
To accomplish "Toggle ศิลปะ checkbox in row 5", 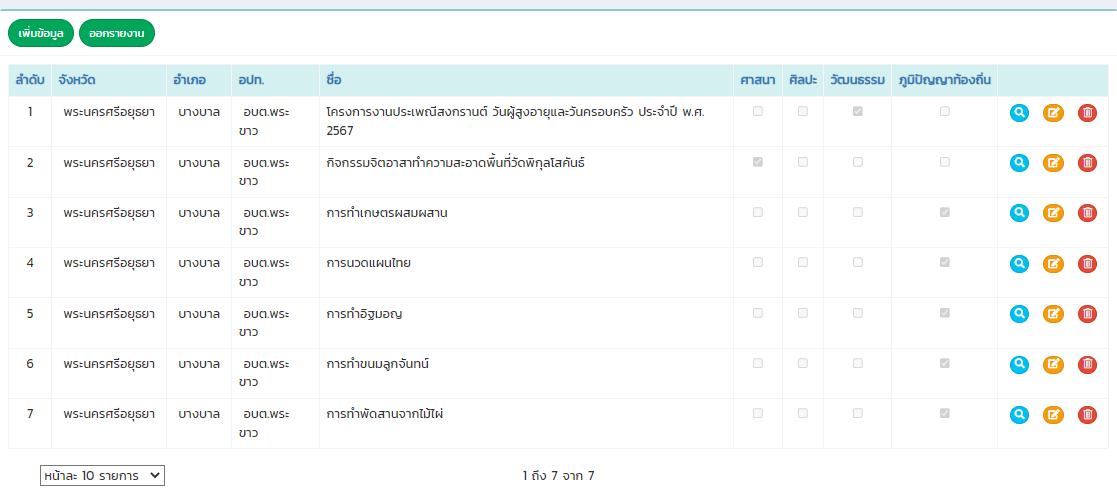I will click(802, 313).
